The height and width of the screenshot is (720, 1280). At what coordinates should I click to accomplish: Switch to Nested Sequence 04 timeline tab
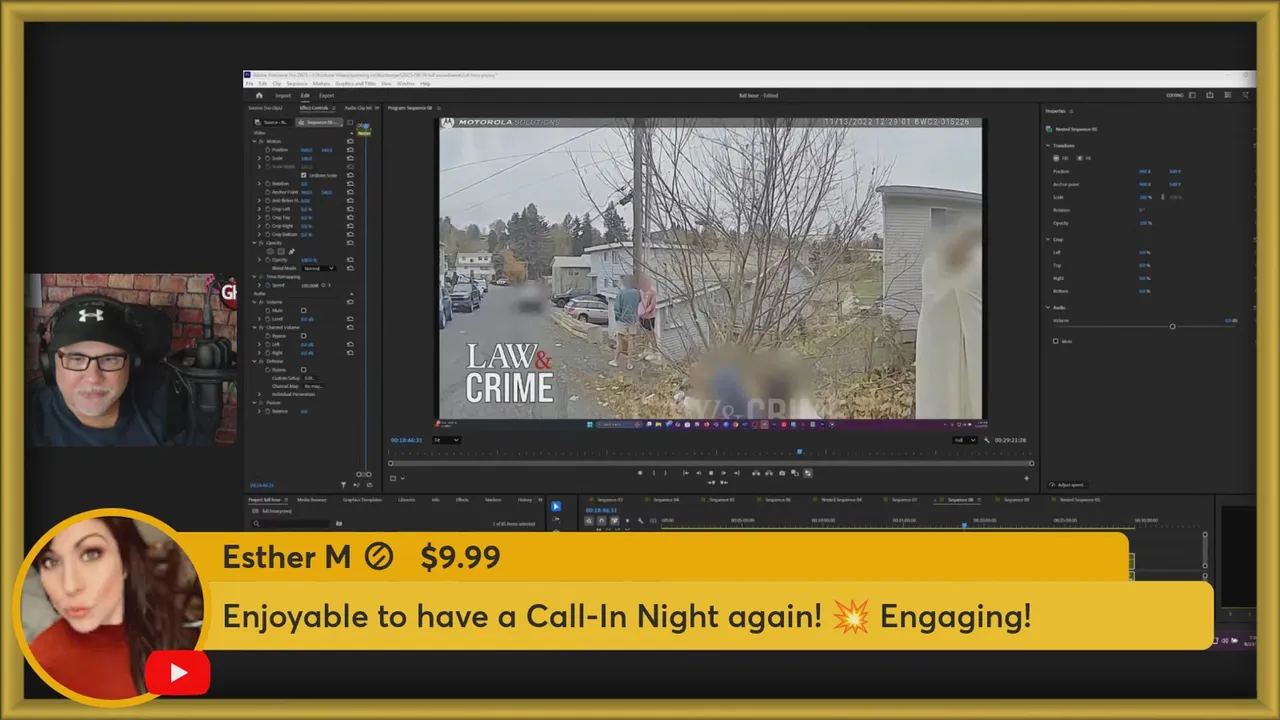[841, 499]
